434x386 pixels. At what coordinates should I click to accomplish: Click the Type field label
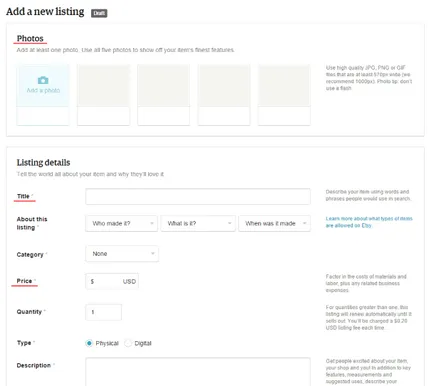24,343
